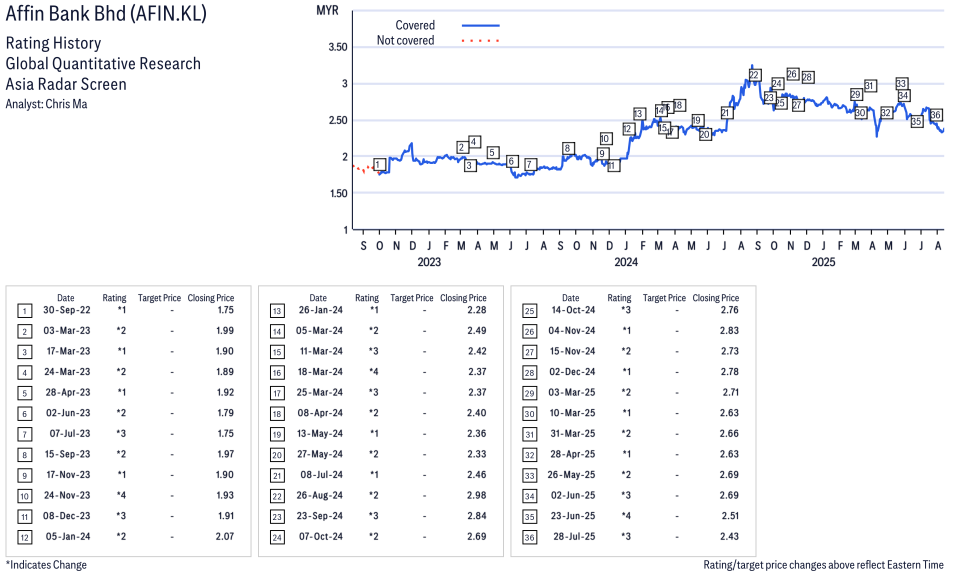Select chart marker 8 on the price line

pyautogui.click(x=567, y=148)
